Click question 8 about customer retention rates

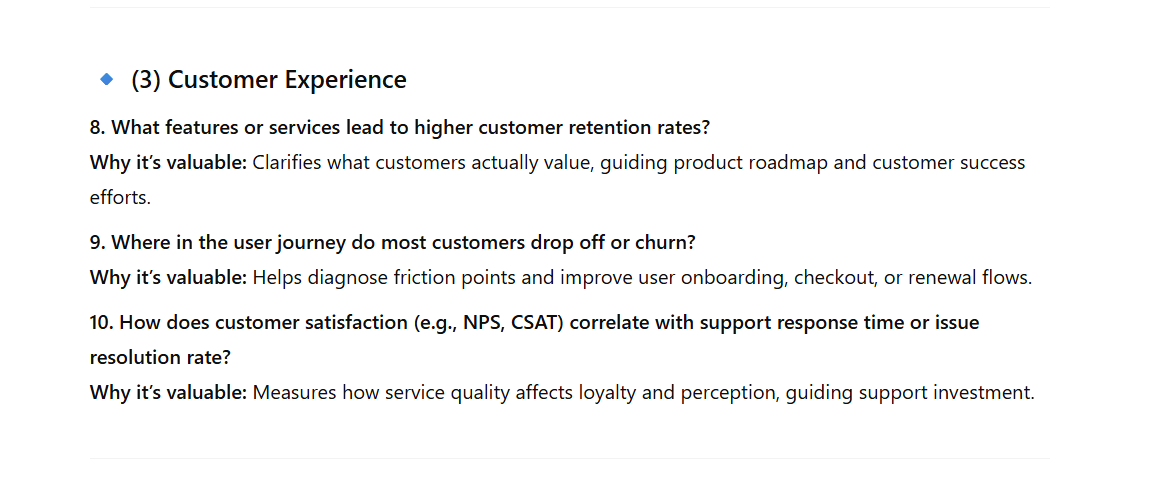click(x=400, y=128)
